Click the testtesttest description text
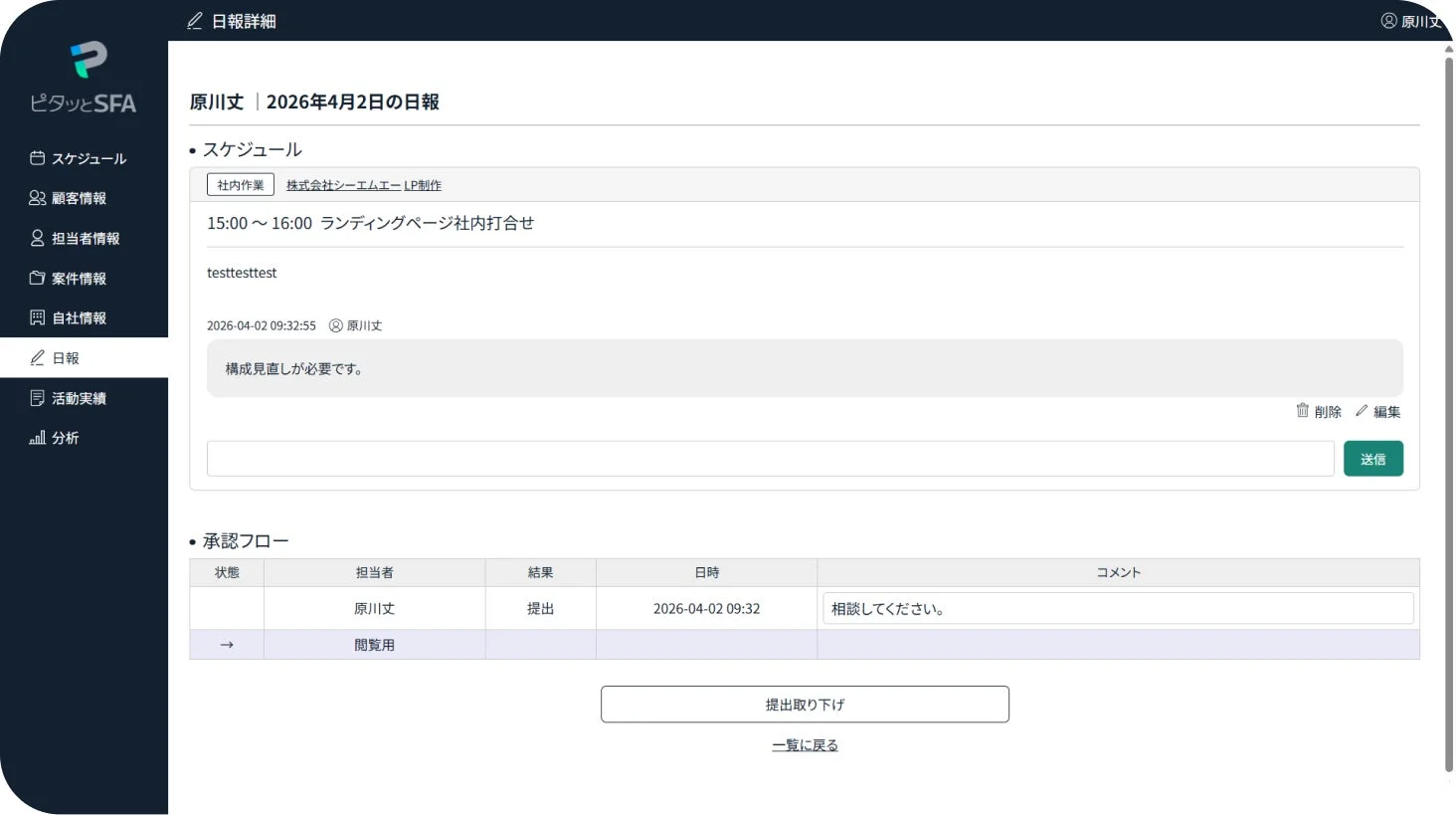This screenshot has height=815, width=1456. pyautogui.click(x=242, y=273)
